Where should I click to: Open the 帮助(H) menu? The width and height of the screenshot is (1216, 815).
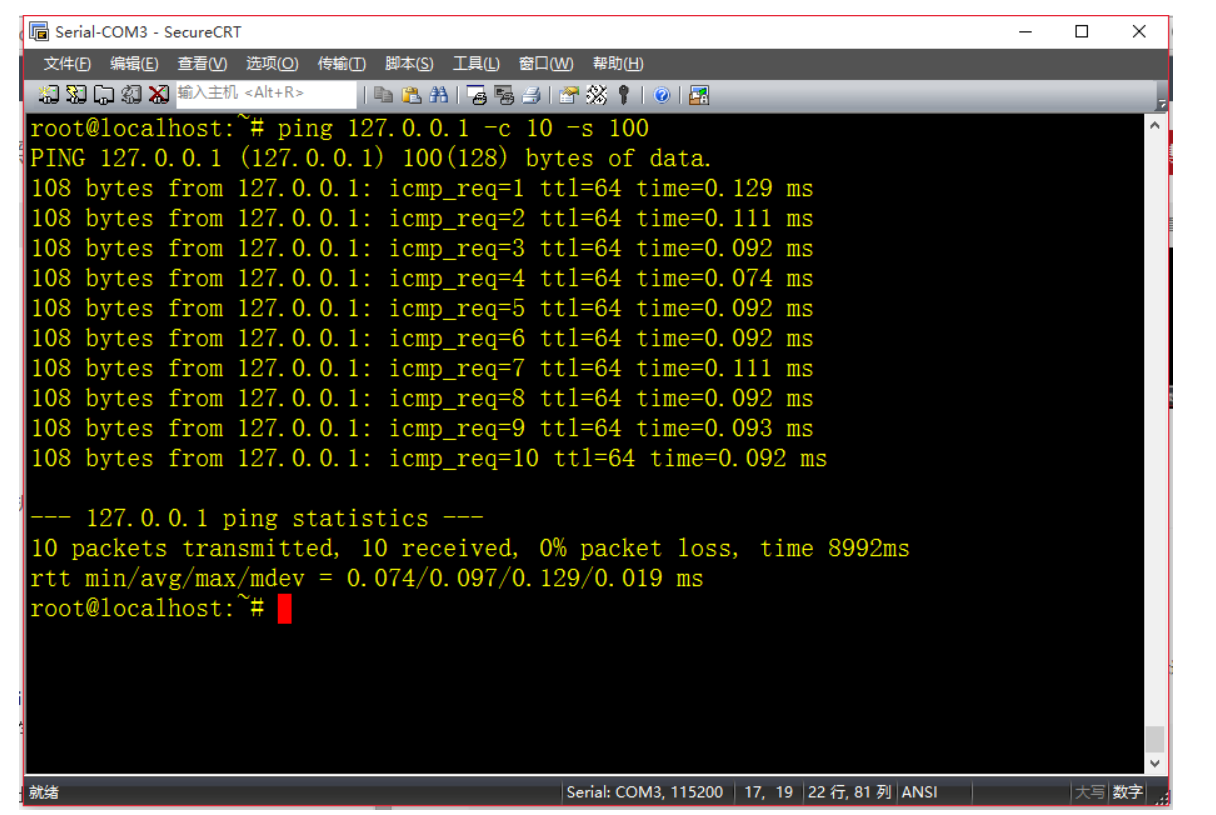pos(618,64)
